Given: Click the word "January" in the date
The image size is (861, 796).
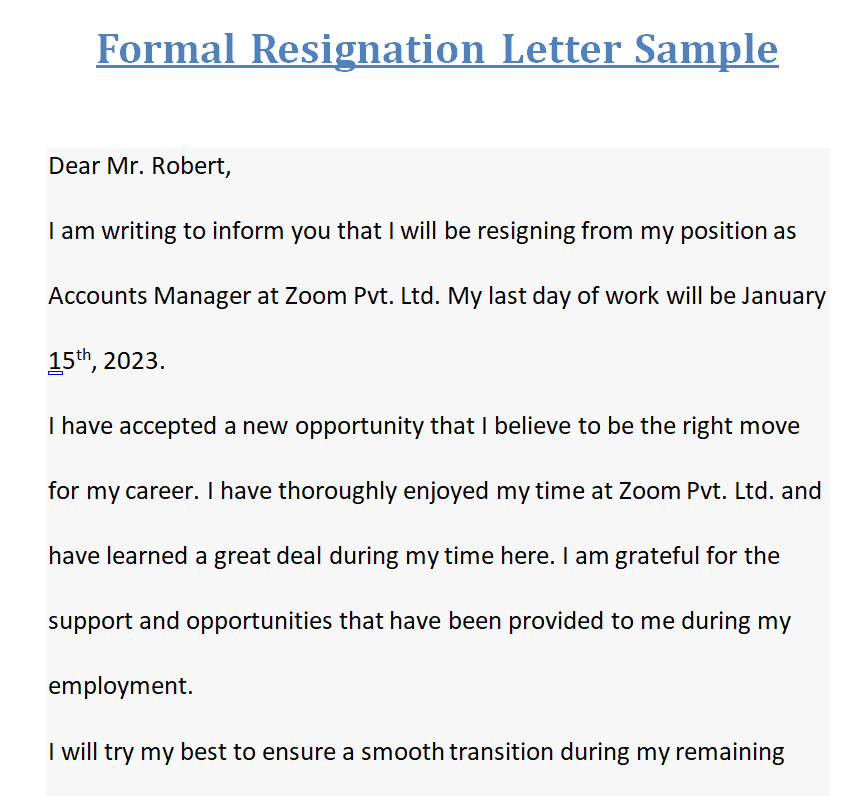Looking at the screenshot, I should pyautogui.click(x=783, y=296).
